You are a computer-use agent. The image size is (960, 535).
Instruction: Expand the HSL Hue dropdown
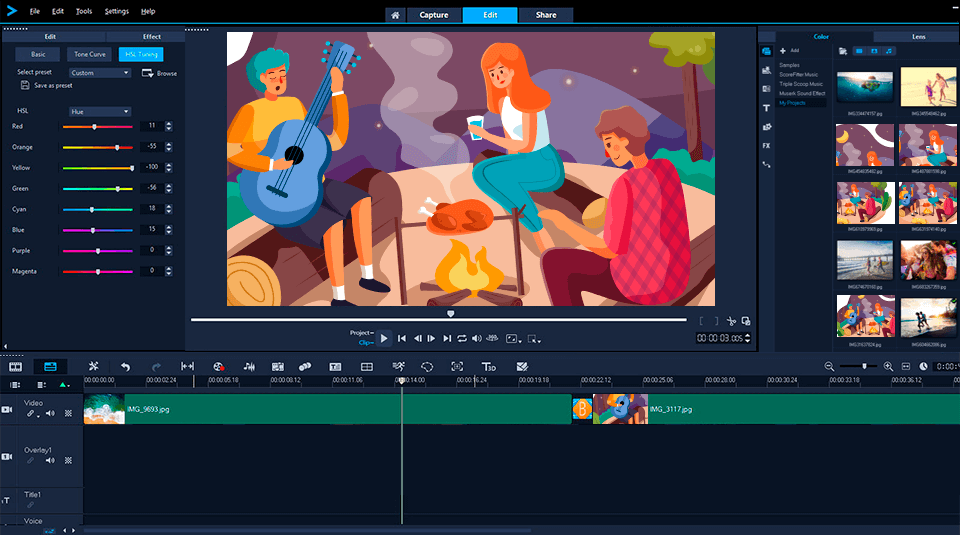(100, 111)
